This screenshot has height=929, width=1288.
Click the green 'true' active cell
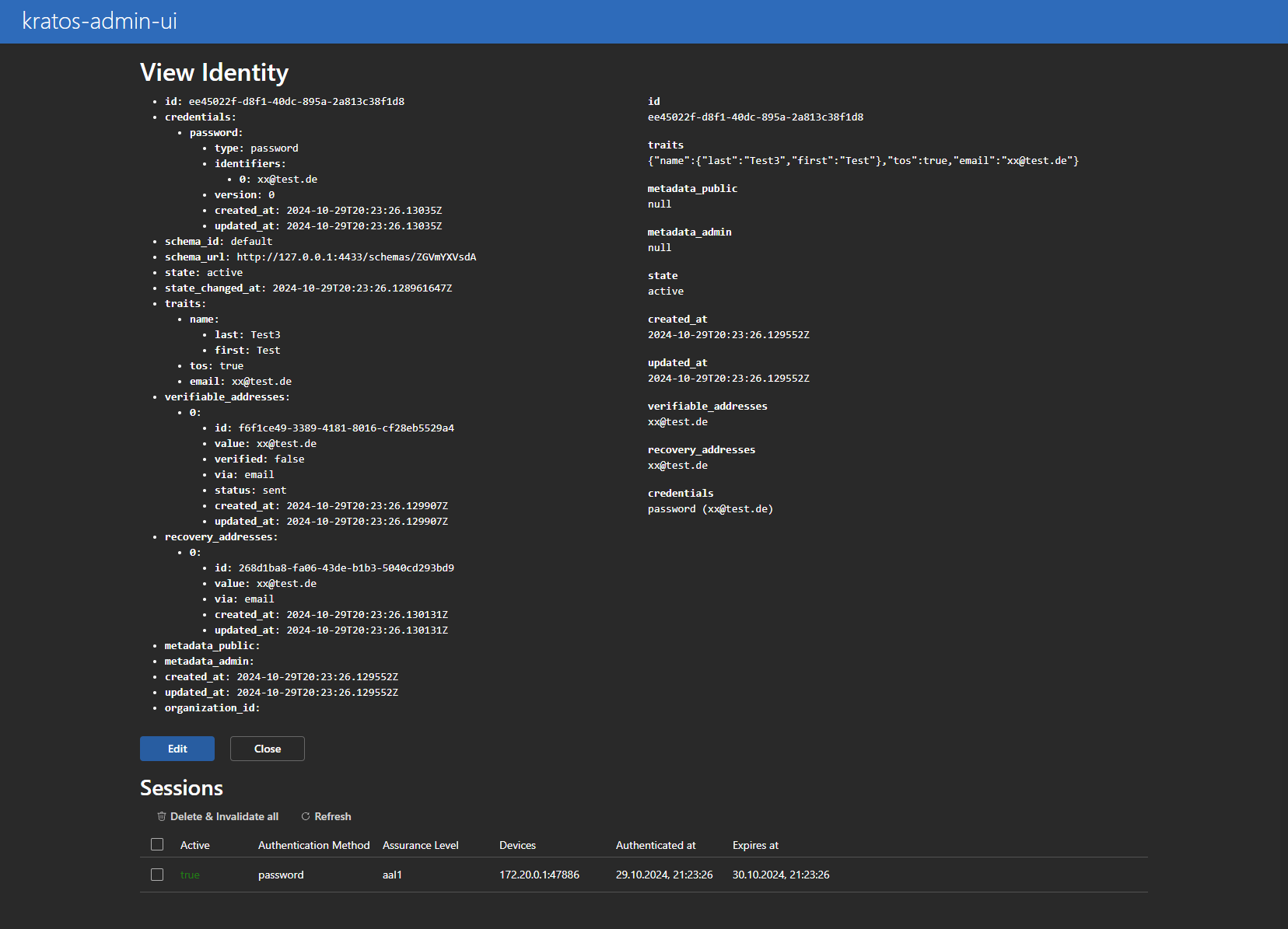click(190, 875)
